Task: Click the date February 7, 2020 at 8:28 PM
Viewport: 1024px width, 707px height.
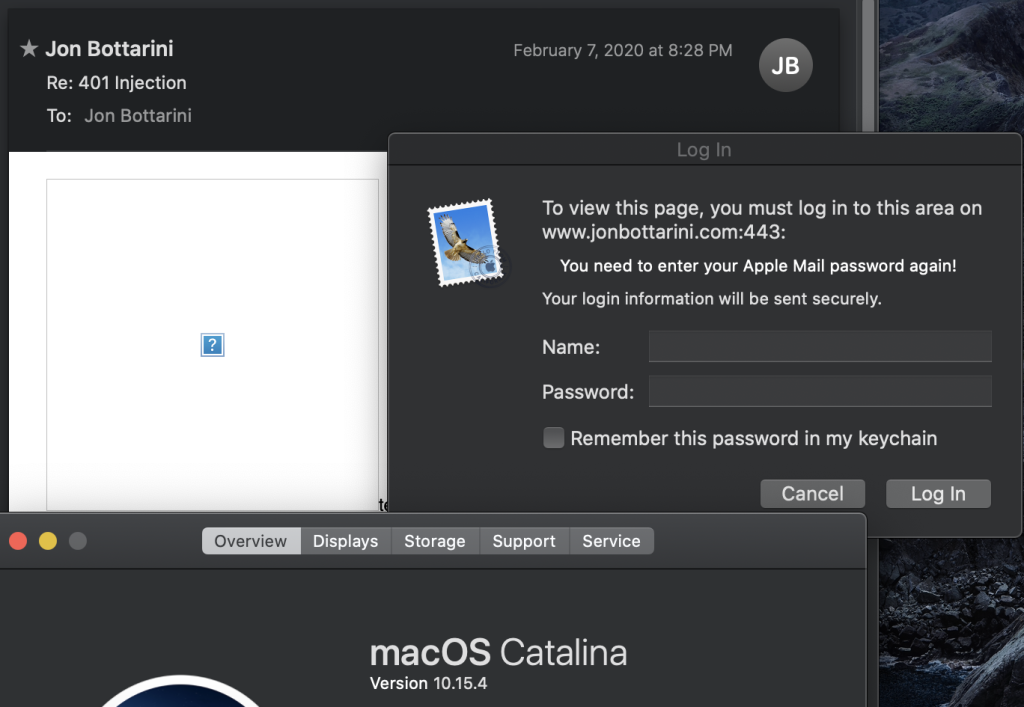Action: click(x=622, y=50)
